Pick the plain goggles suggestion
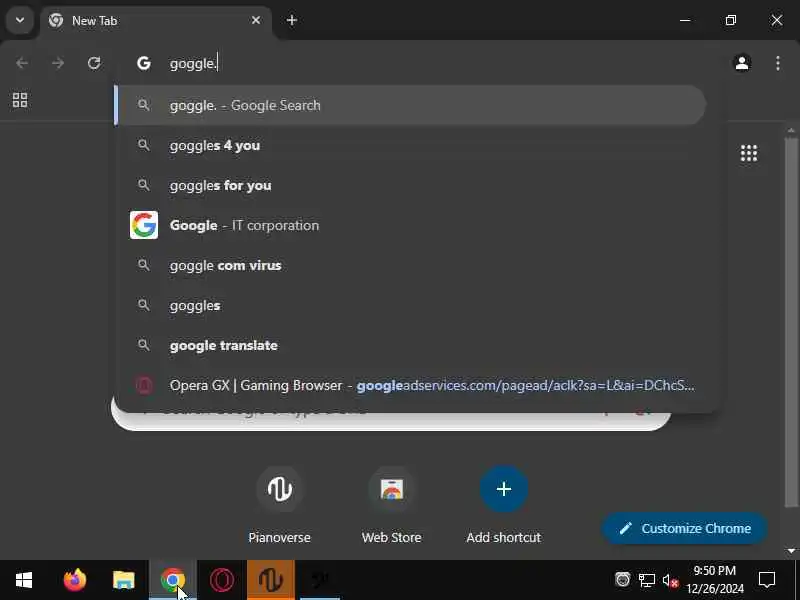 click(x=411, y=305)
